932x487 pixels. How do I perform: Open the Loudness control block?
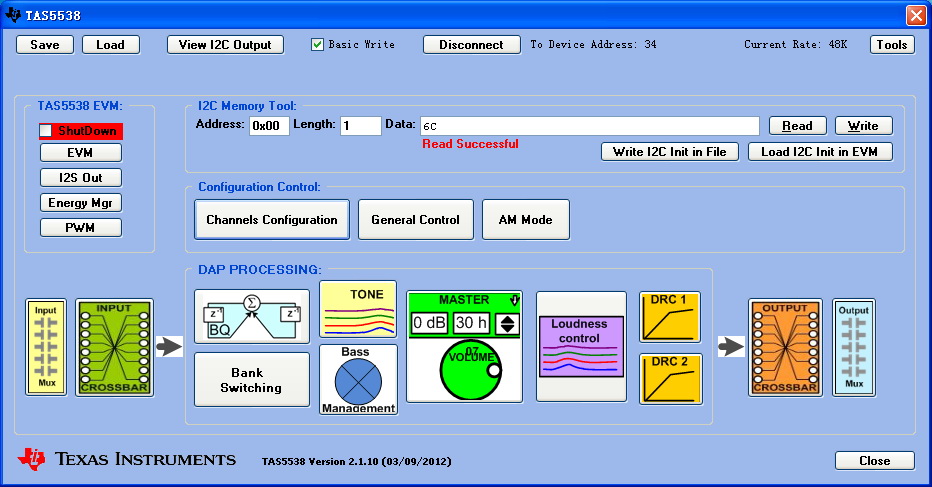pyautogui.click(x=581, y=347)
